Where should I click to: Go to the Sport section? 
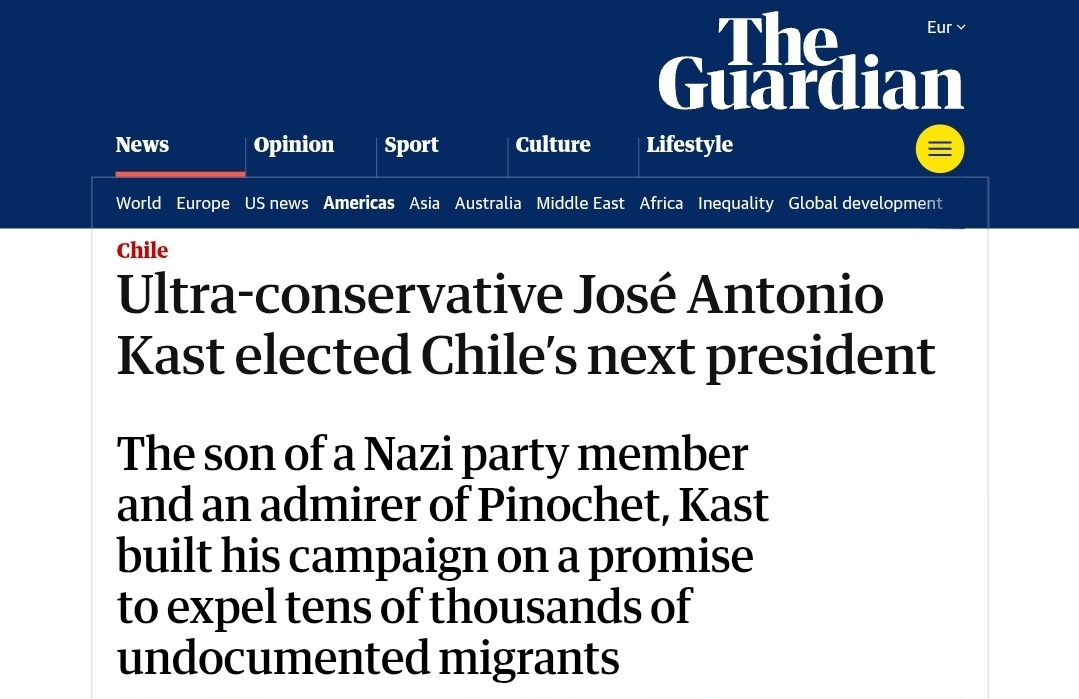[411, 145]
